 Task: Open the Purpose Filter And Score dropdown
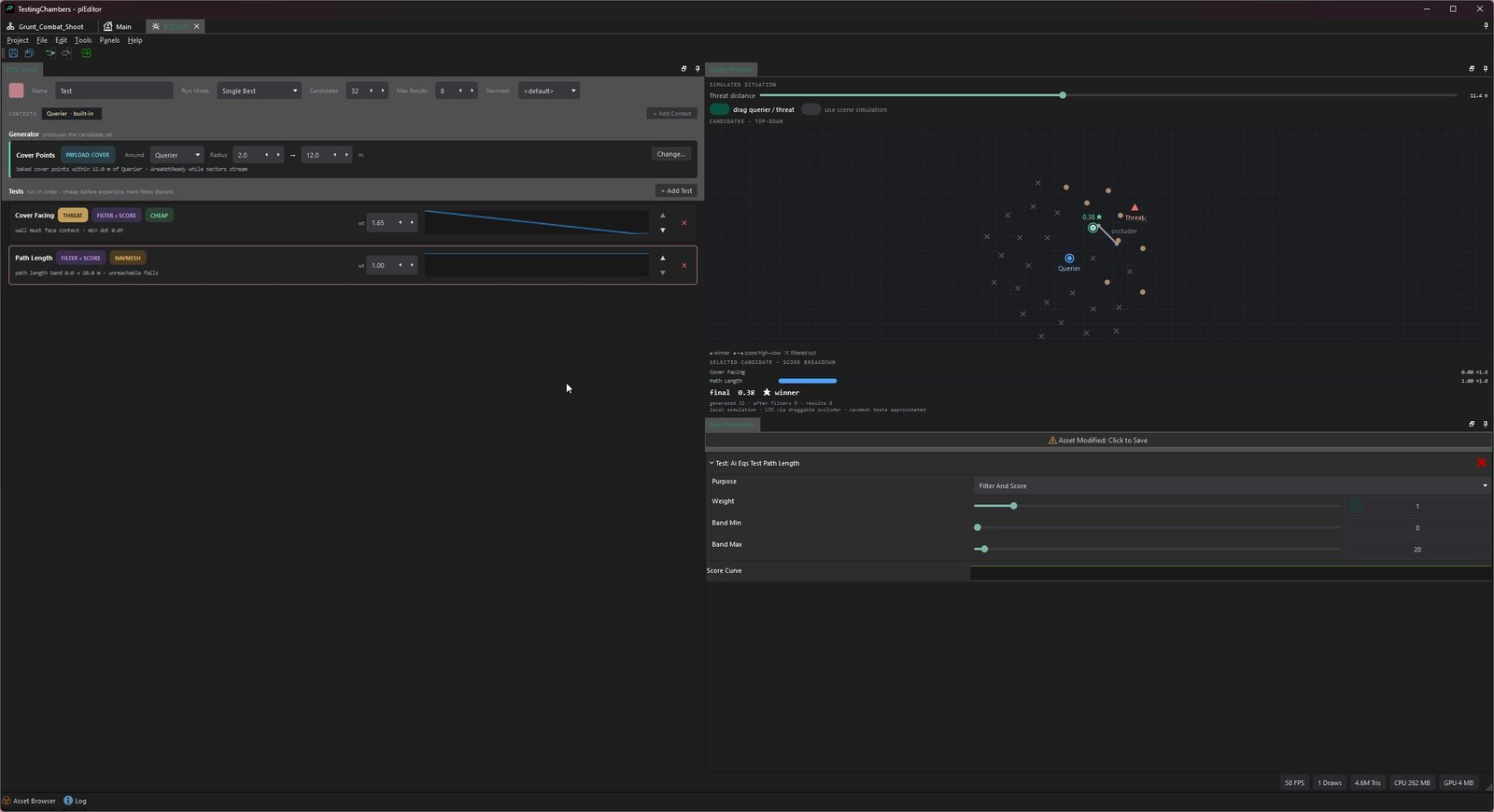point(1231,485)
